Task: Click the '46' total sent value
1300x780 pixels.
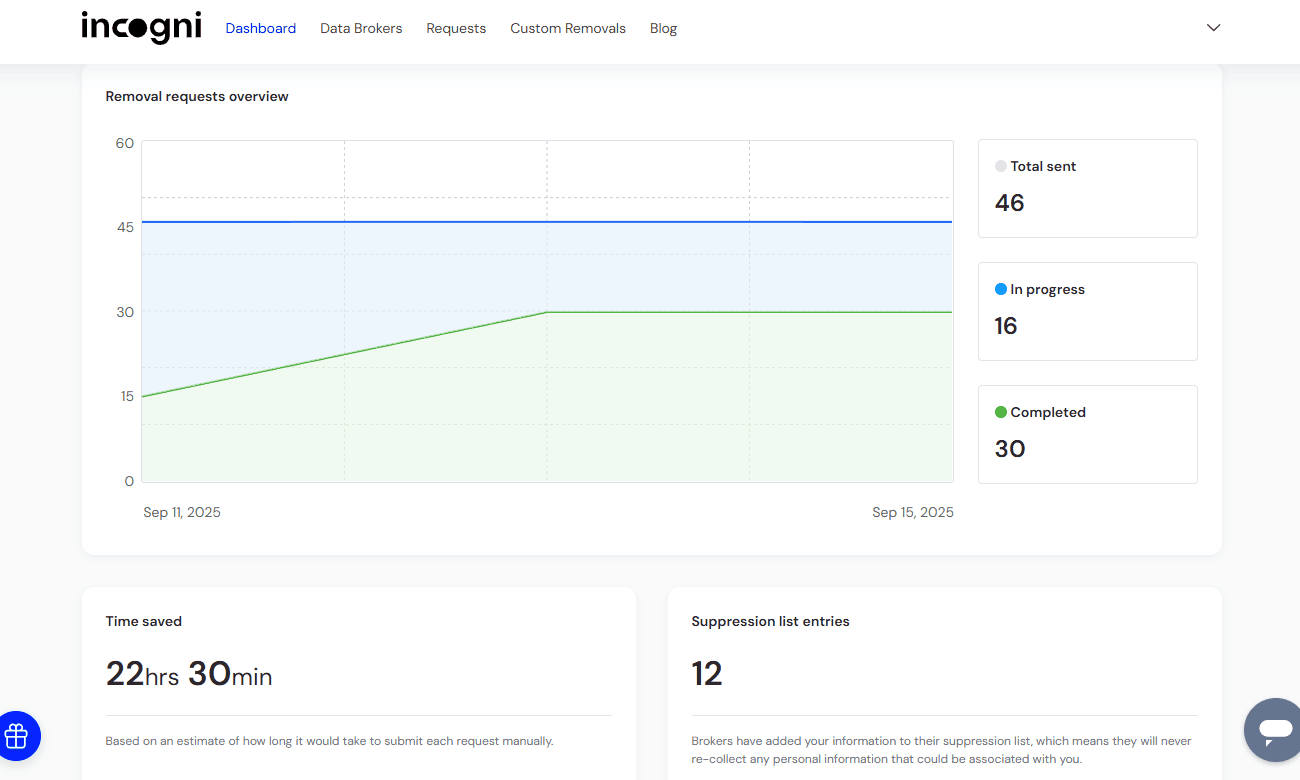Action: pos(1010,203)
